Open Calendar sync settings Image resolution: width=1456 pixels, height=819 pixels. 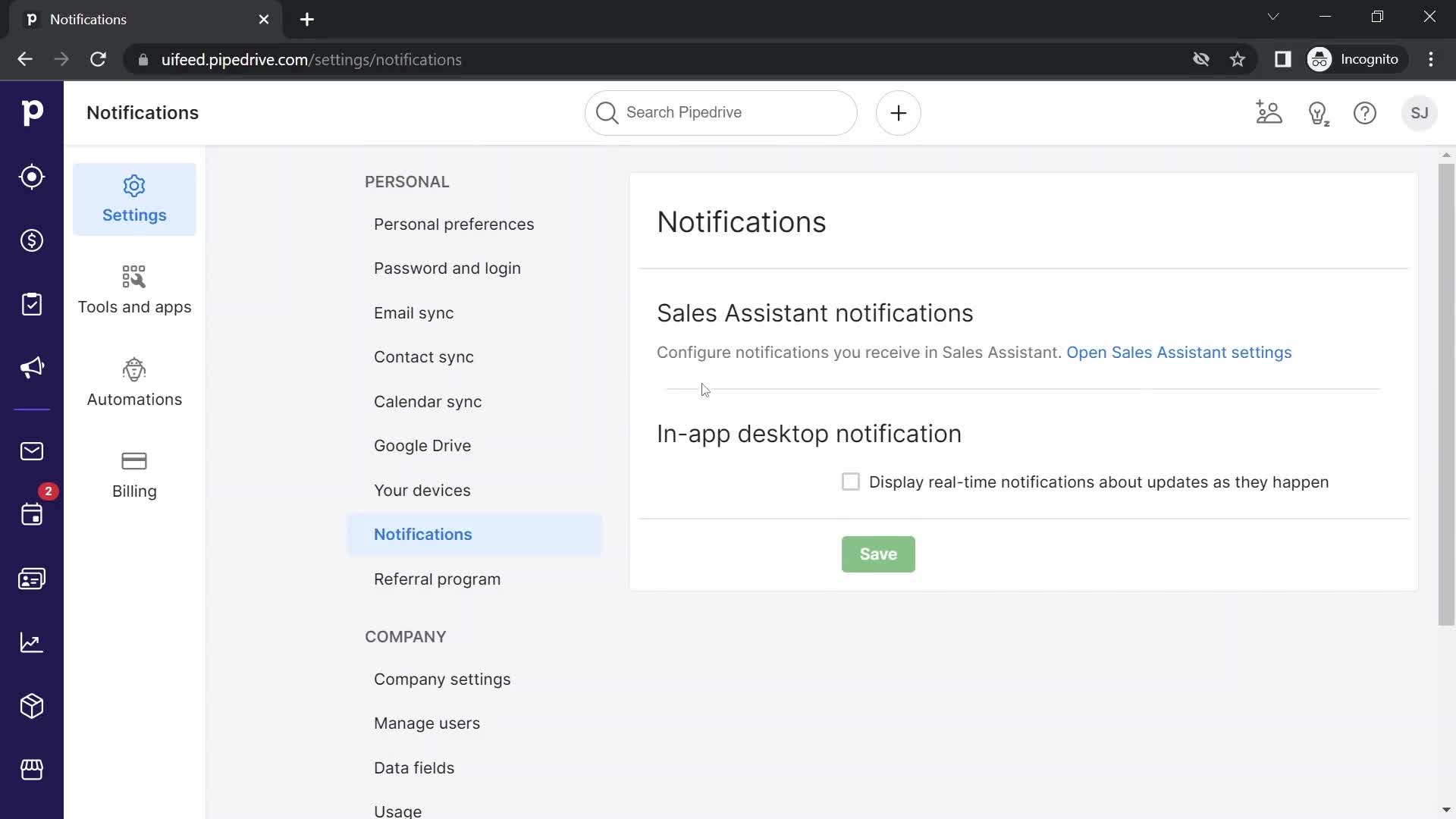click(x=428, y=402)
